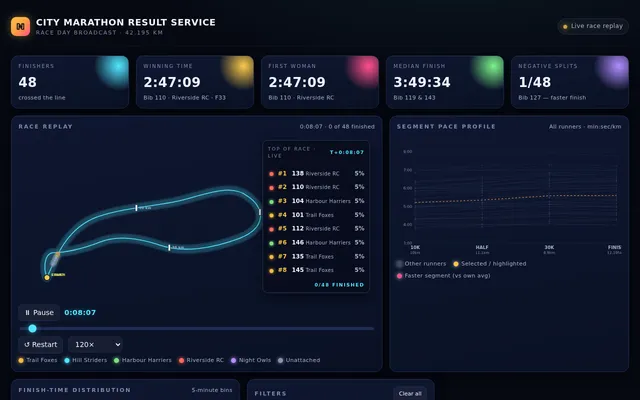The height and width of the screenshot is (400, 640).
Task: Click the 10K label on pace chart
Action: [x=415, y=247]
